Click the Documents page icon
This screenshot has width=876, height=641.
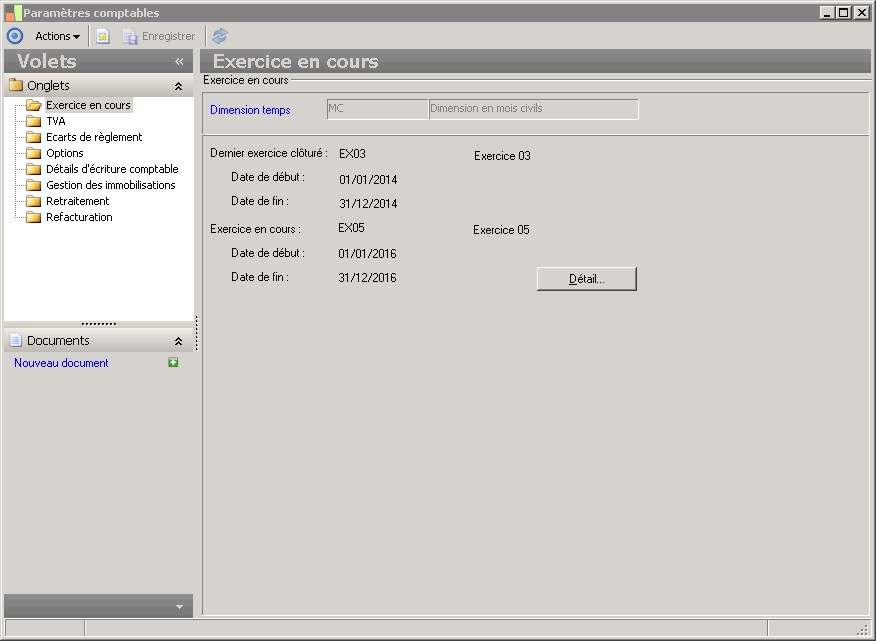coord(15,341)
